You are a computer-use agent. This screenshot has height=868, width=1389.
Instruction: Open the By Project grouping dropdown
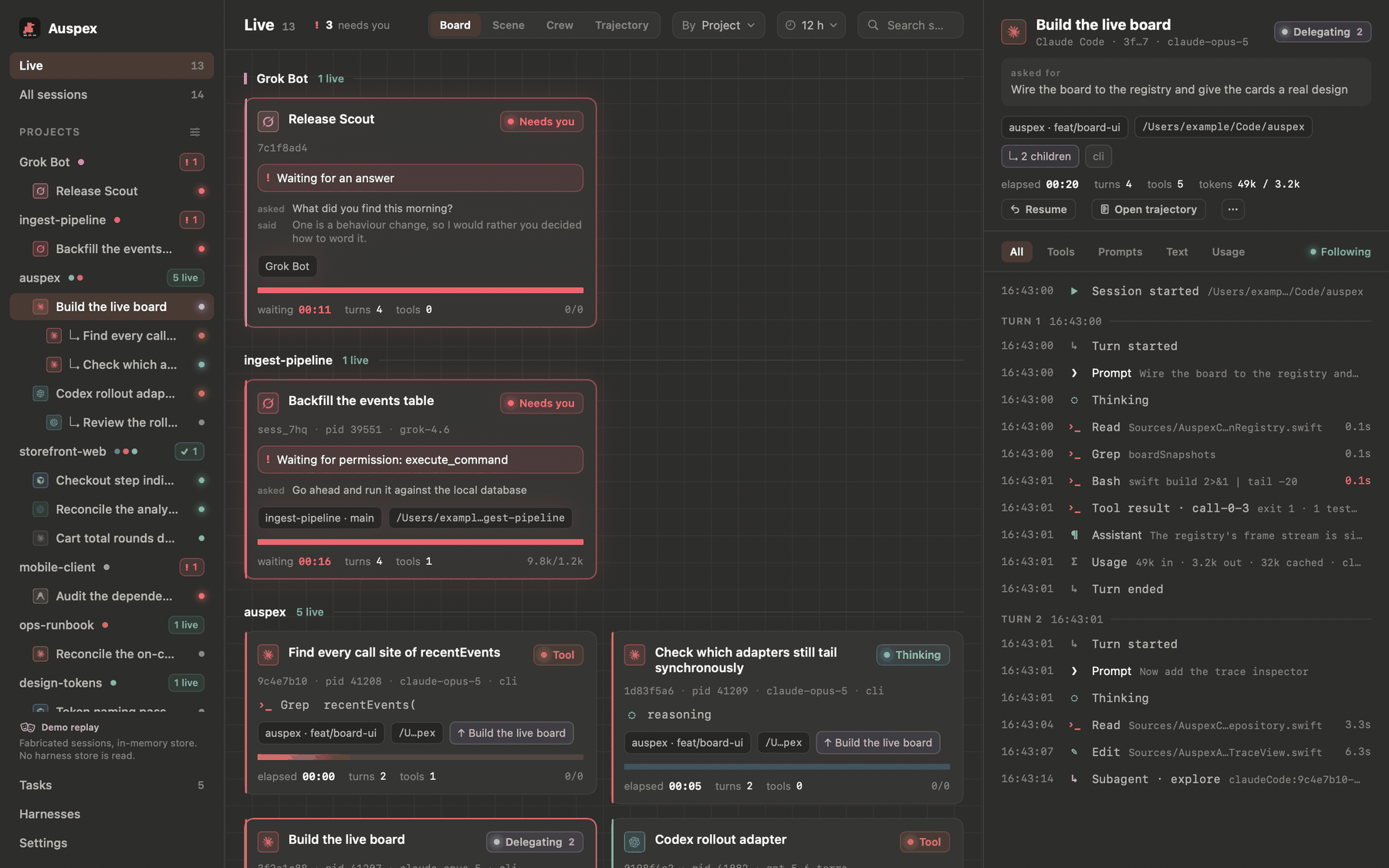point(718,25)
